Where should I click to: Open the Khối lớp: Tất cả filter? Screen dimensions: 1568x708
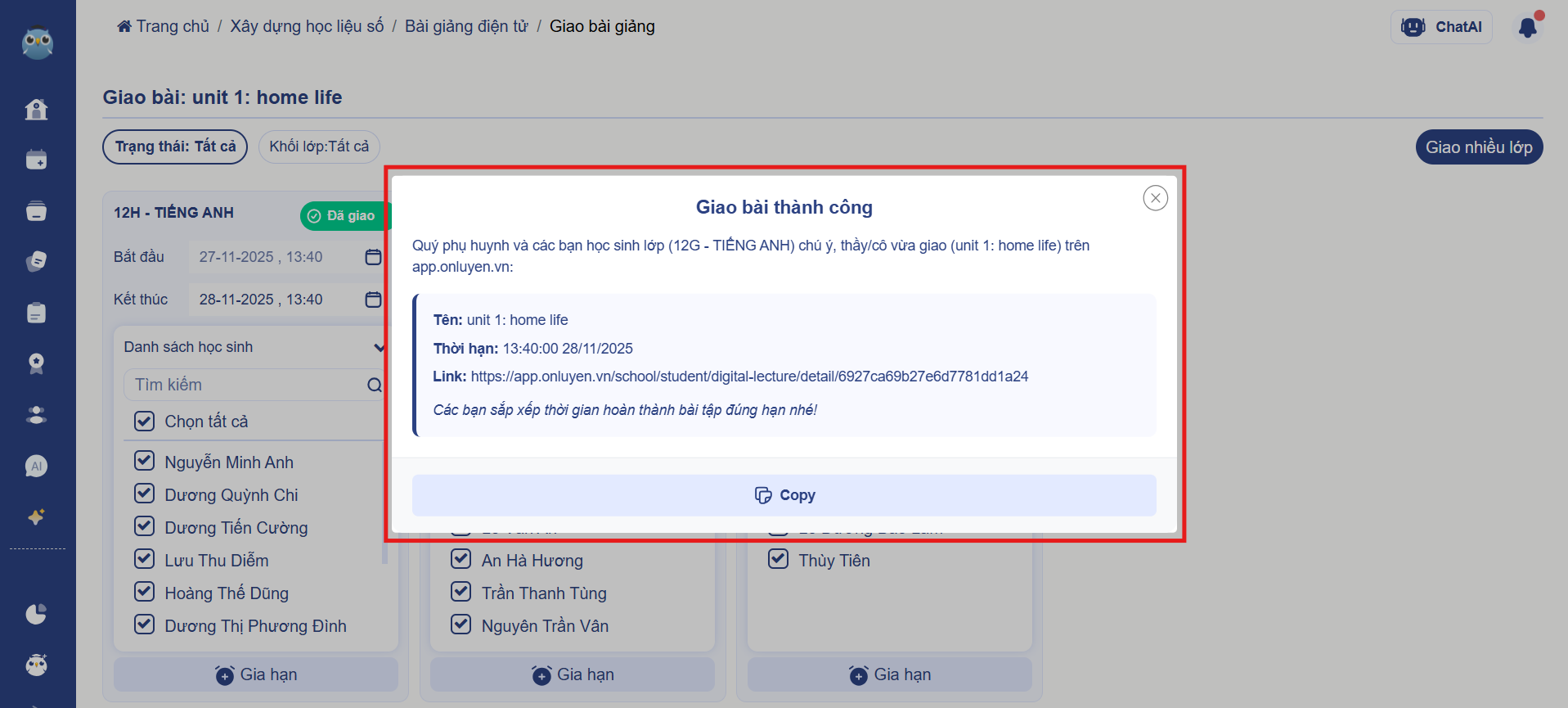[319, 147]
